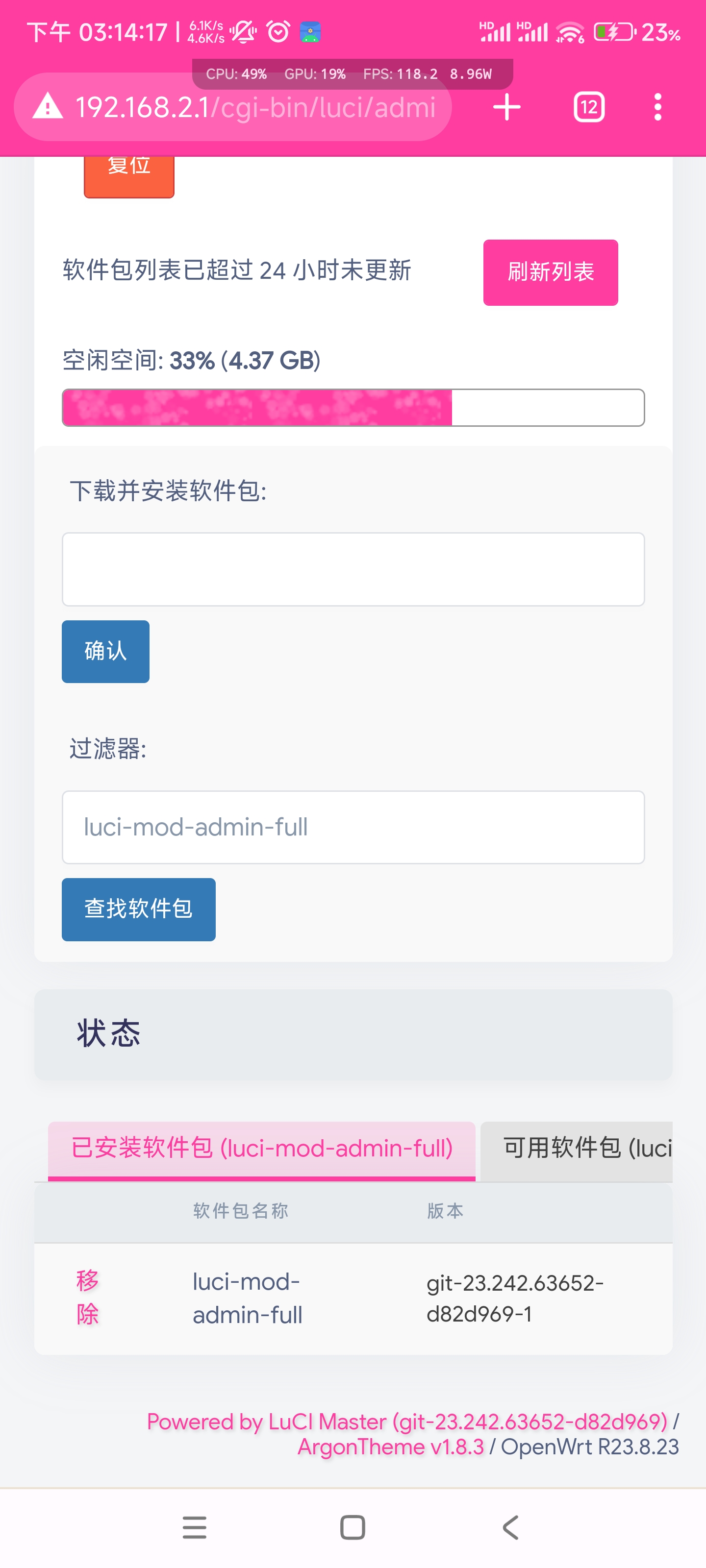Click the 刷新列表 button
Viewport: 706px width, 1568px height.
point(550,272)
